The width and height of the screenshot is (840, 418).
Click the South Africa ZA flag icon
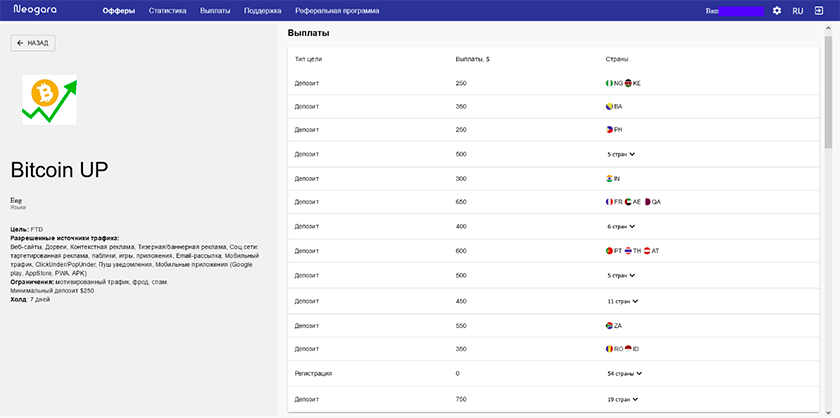[609, 325]
